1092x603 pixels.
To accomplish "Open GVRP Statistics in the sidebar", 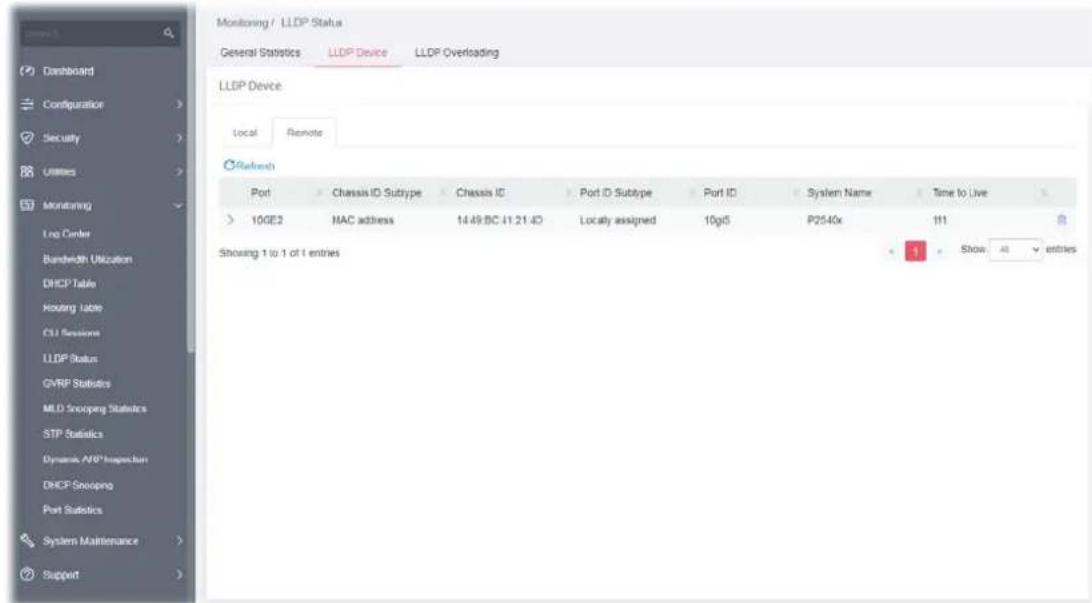I will (x=77, y=384).
